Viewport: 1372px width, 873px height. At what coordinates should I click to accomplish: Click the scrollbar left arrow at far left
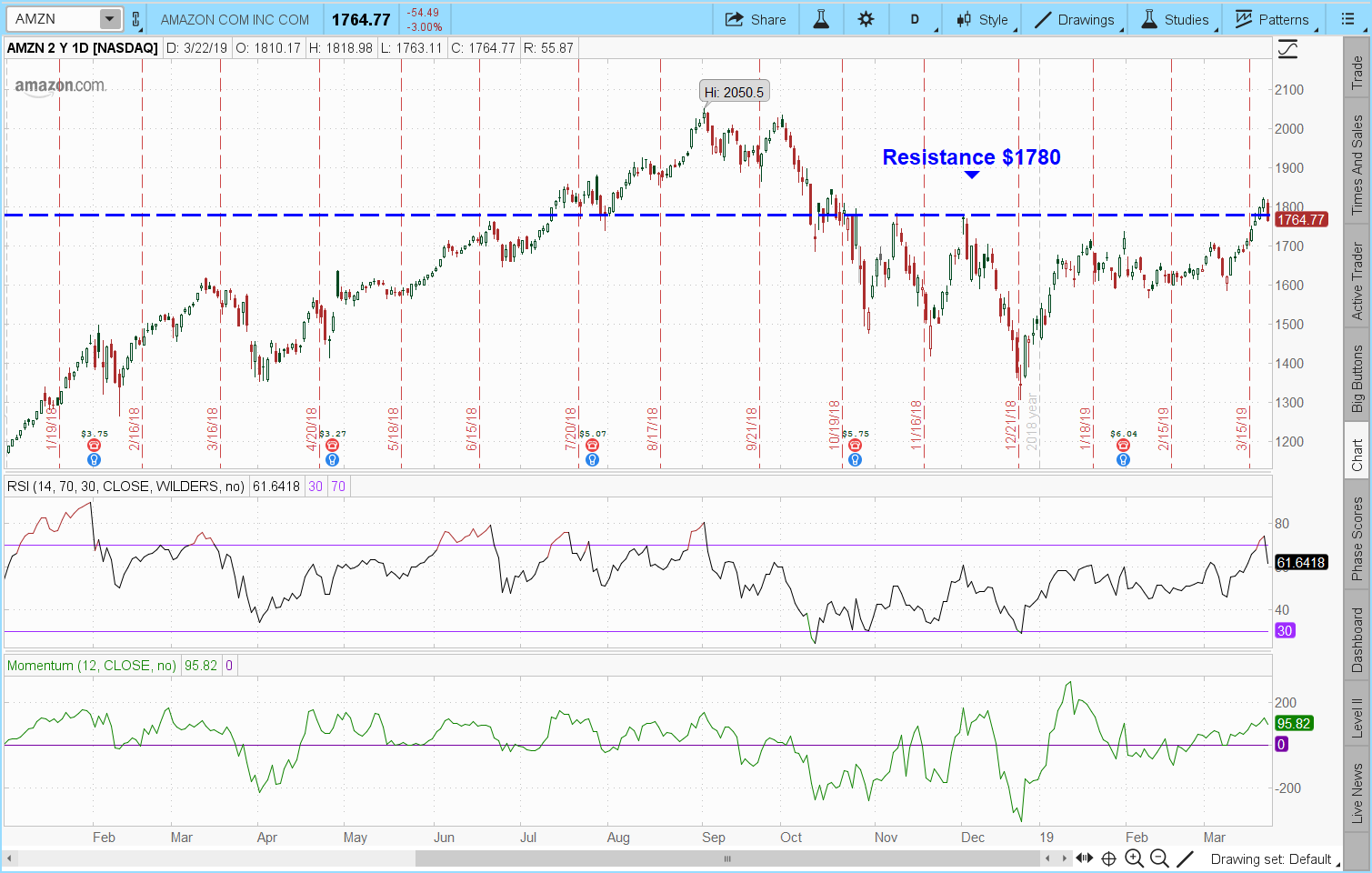click(x=10, y=858)
